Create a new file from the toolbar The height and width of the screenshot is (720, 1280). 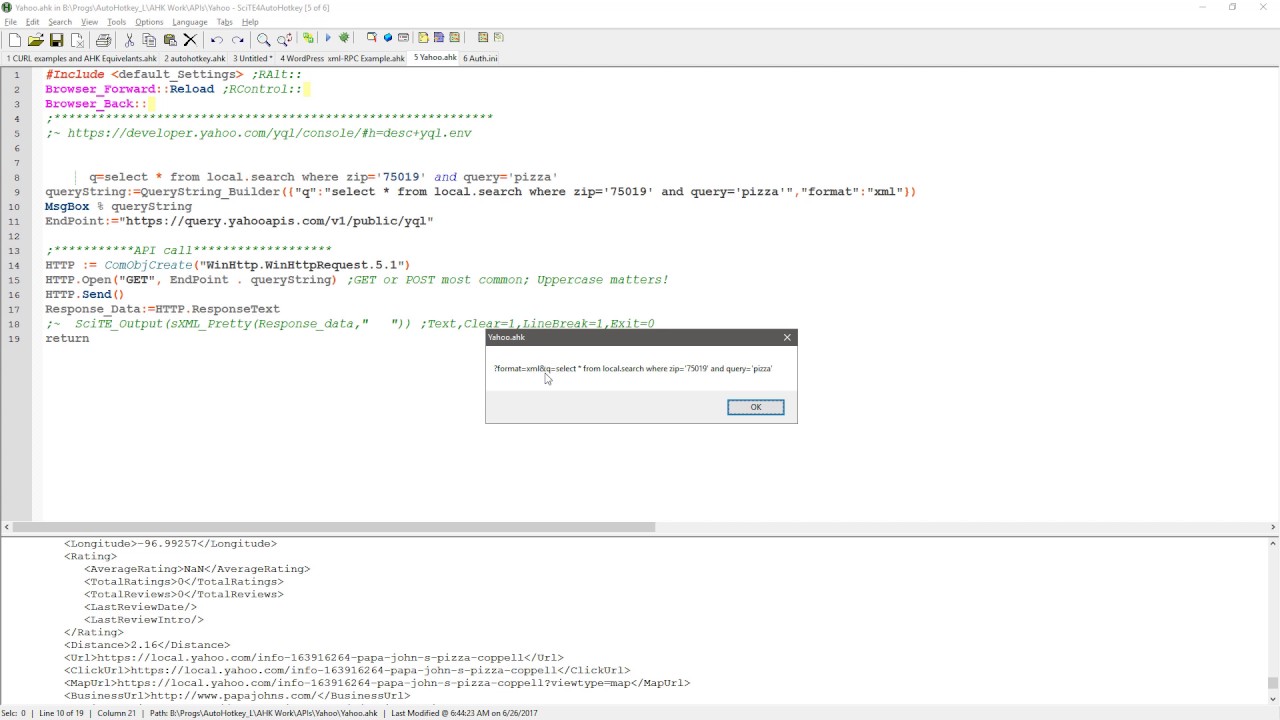[14, 39]
